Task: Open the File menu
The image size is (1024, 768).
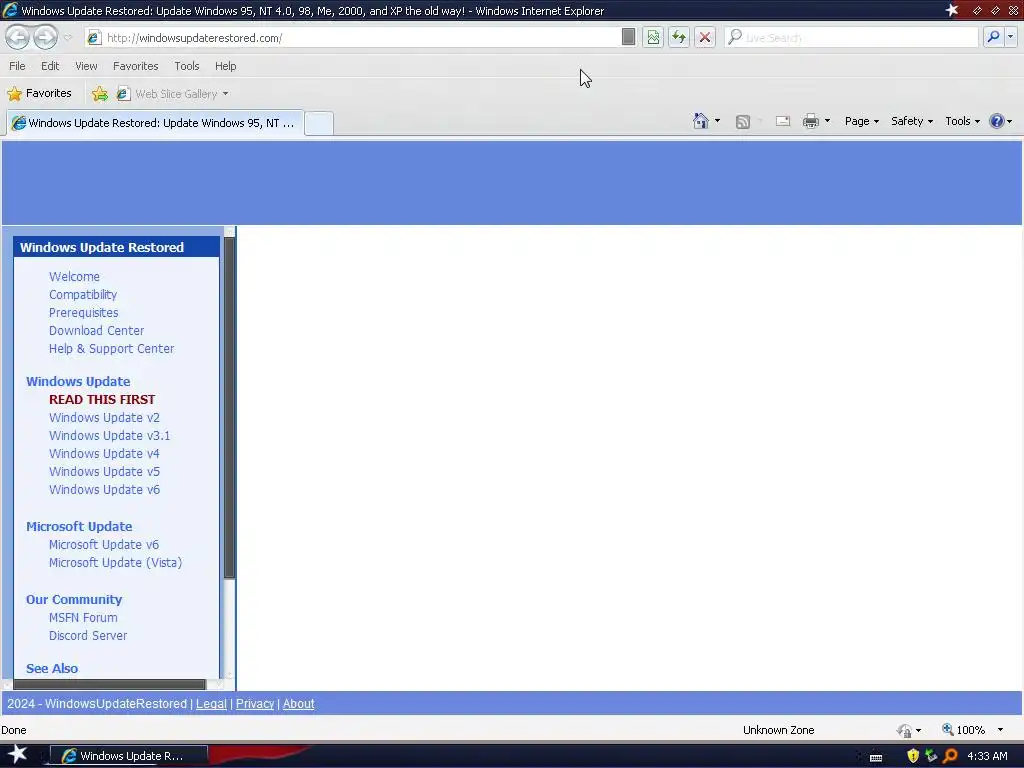Action: [x=17, y=66]
